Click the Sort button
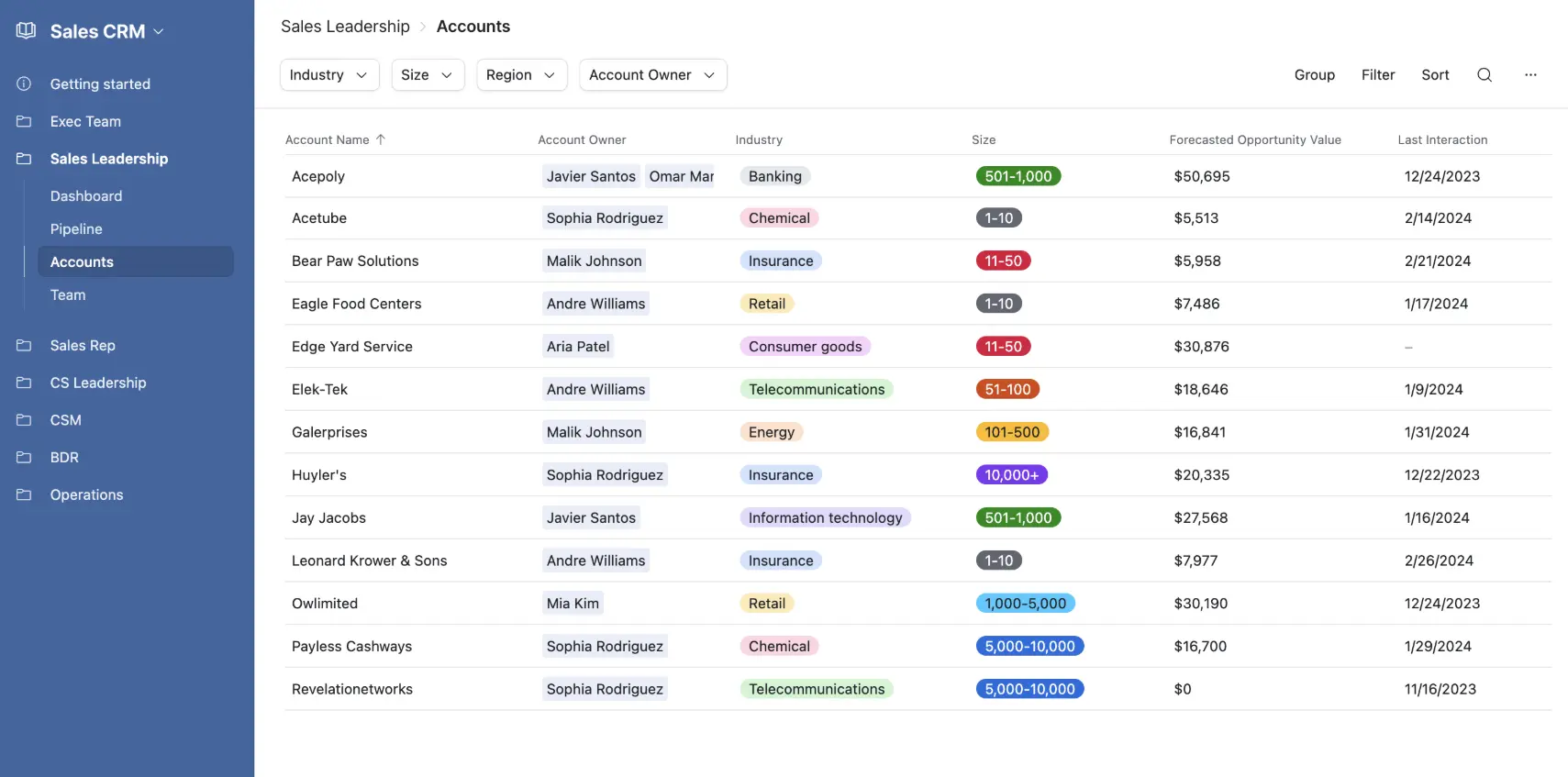This screenshot has width=1568, height=777. pyautogui.click(x=1435, y=75)
